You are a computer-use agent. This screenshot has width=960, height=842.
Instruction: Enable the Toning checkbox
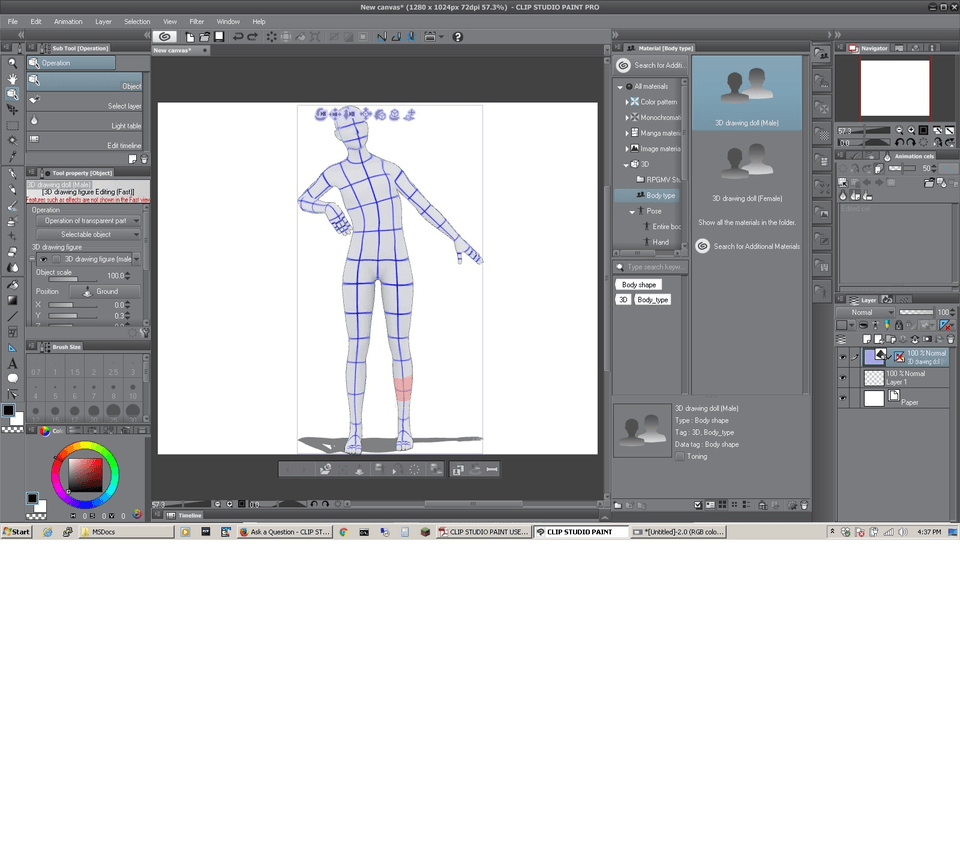680,456
